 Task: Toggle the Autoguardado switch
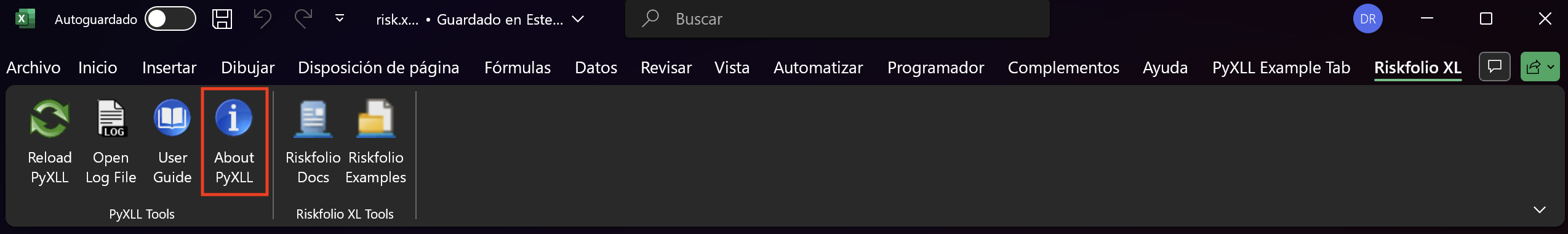[170, 19]
